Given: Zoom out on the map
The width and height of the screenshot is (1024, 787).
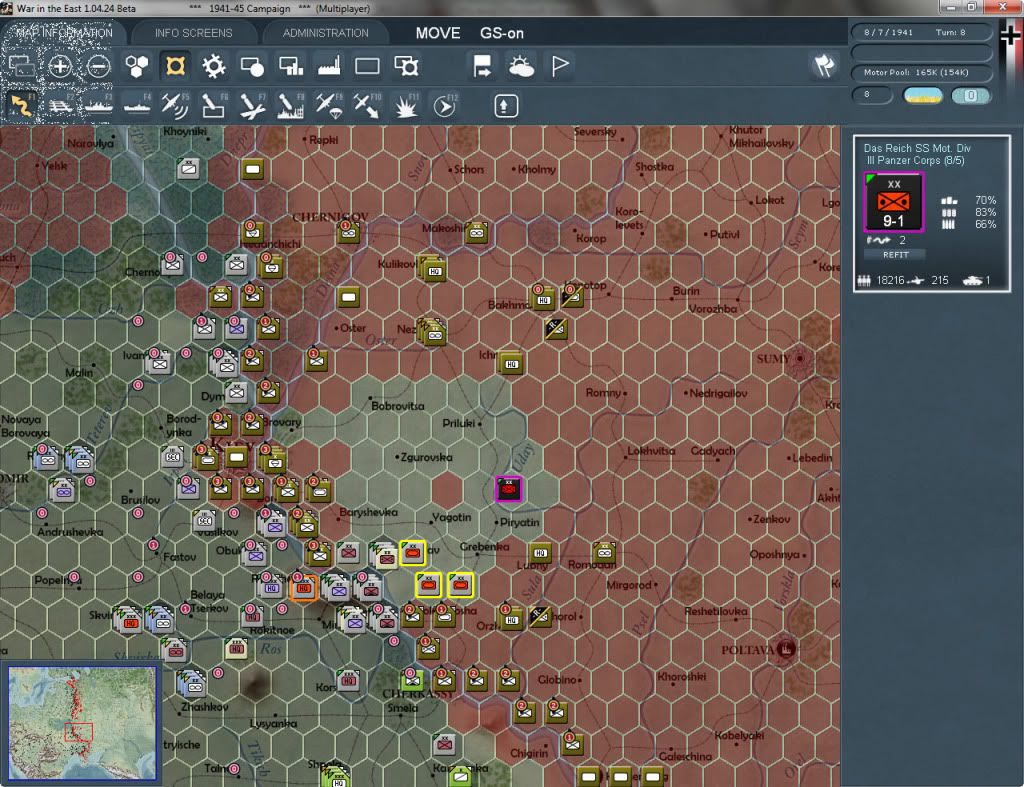Looking at the screenshot, I should pos(99,66).
